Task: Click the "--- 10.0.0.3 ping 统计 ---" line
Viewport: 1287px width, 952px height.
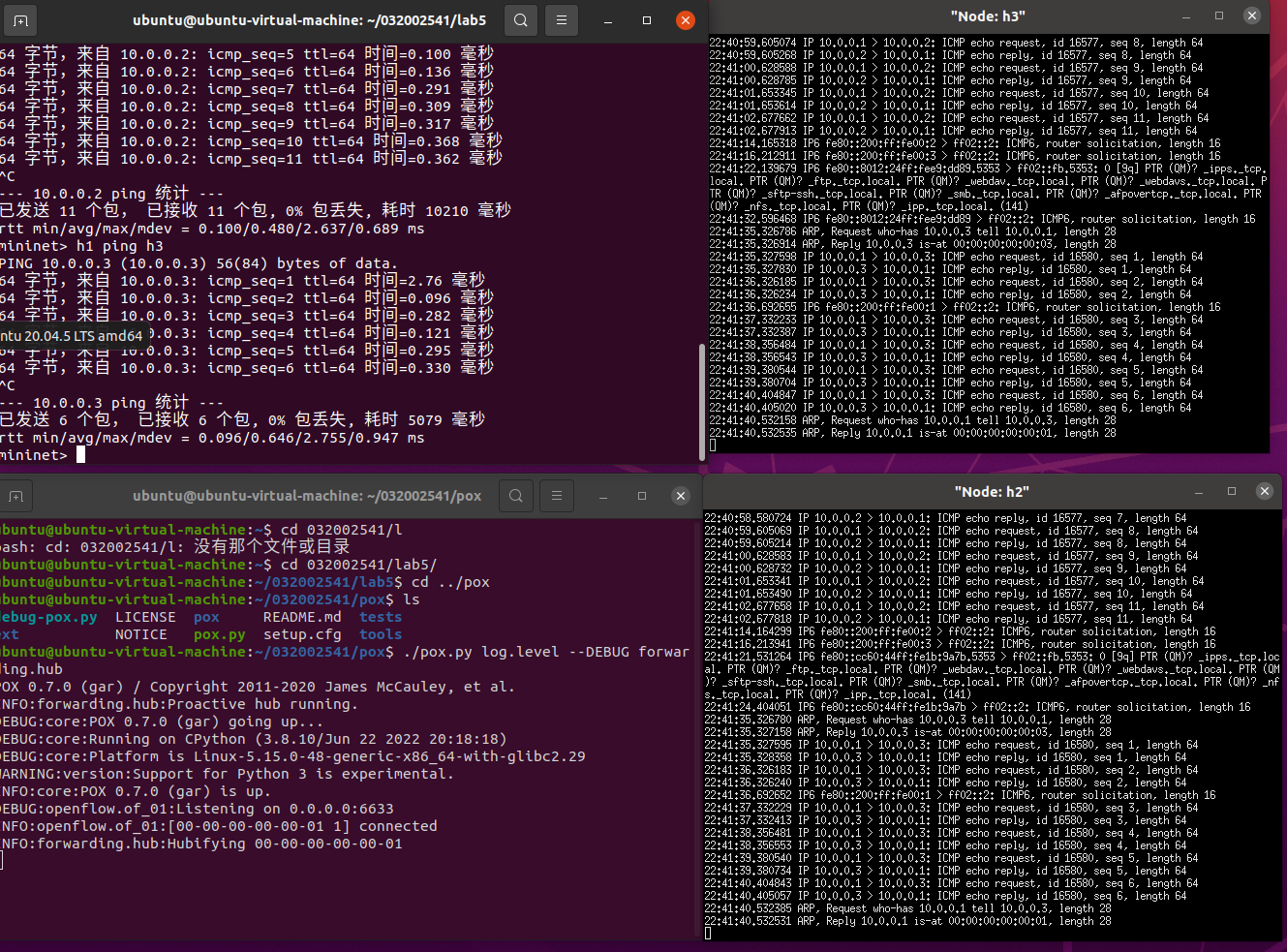Action: click(112, 403)
